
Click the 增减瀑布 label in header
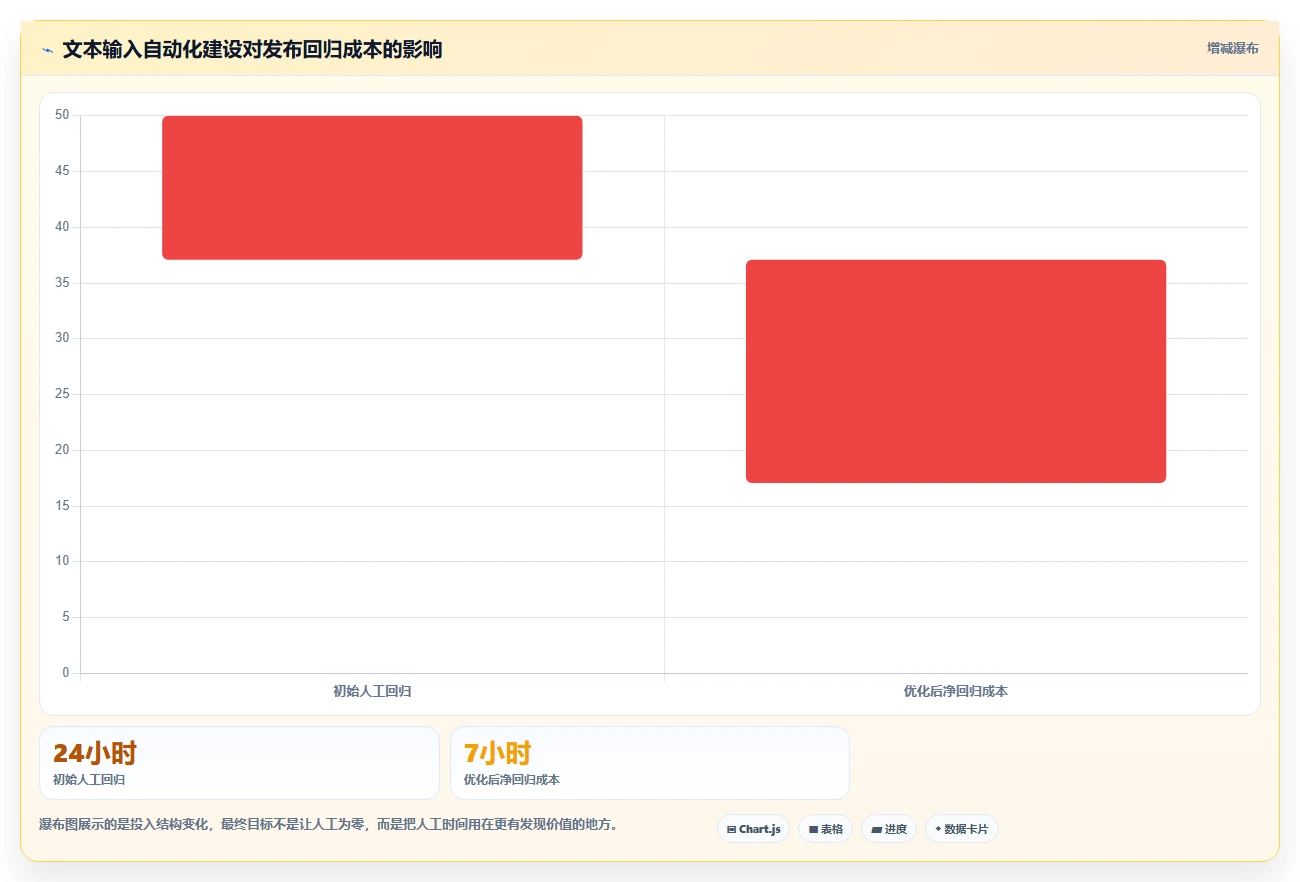[x=1232, y=48]
